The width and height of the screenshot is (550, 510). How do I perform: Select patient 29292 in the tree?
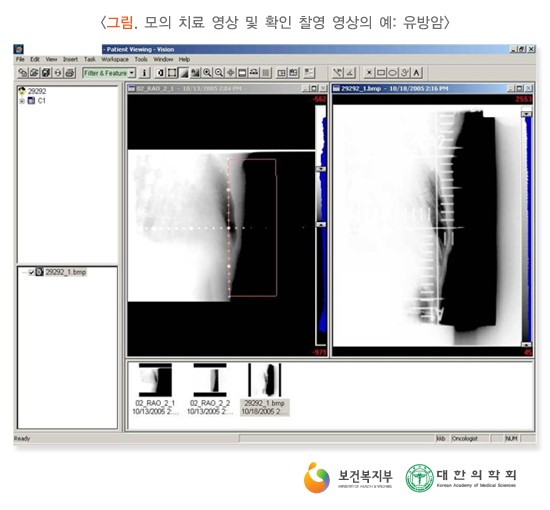(x=37, y=91)
